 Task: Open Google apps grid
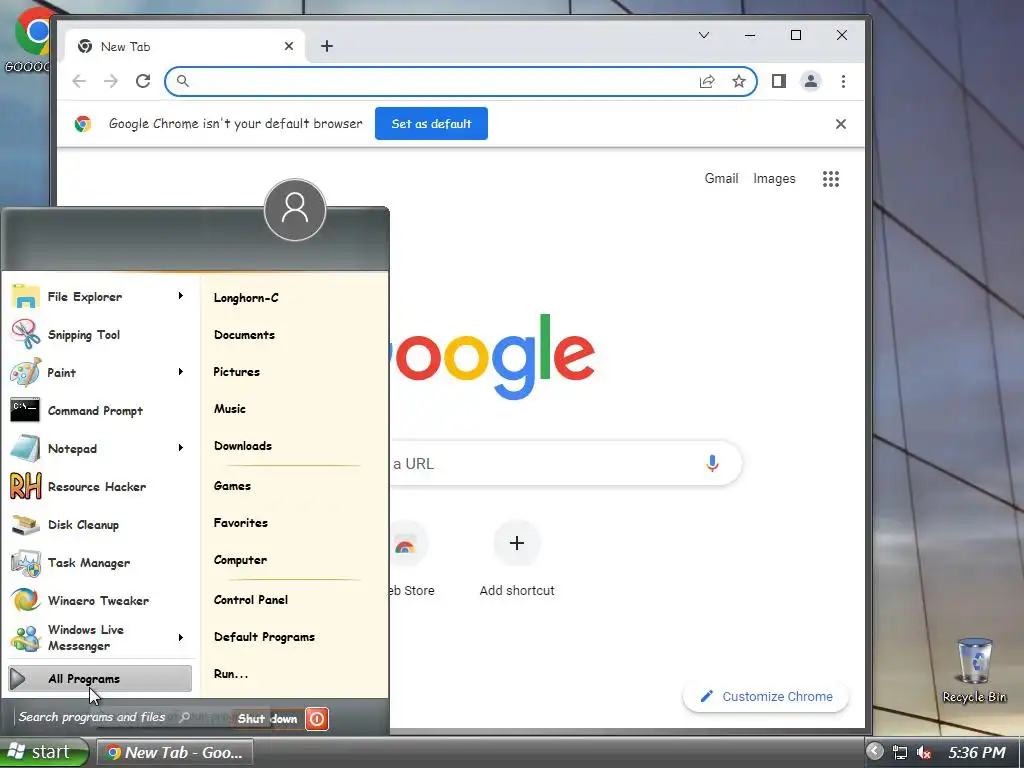point(831,179)
